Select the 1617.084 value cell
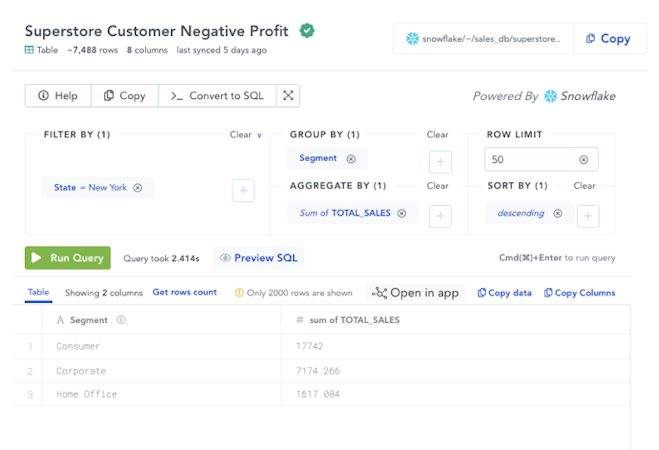659x450 pixels. [x=456, y=394]
